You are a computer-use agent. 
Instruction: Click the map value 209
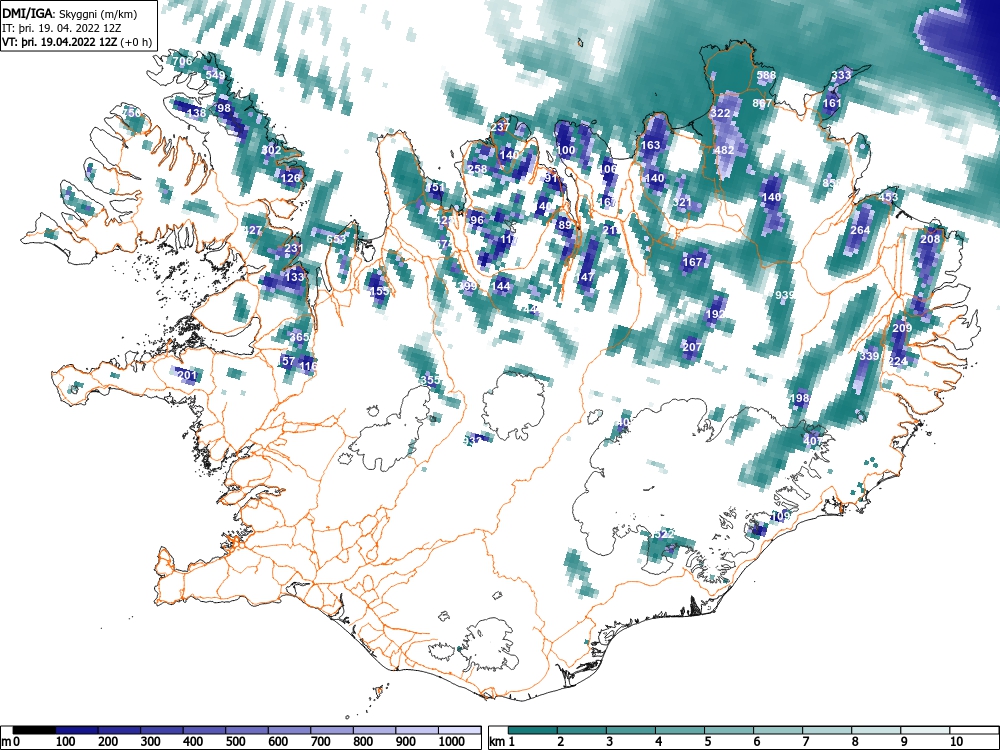[902, 328]
